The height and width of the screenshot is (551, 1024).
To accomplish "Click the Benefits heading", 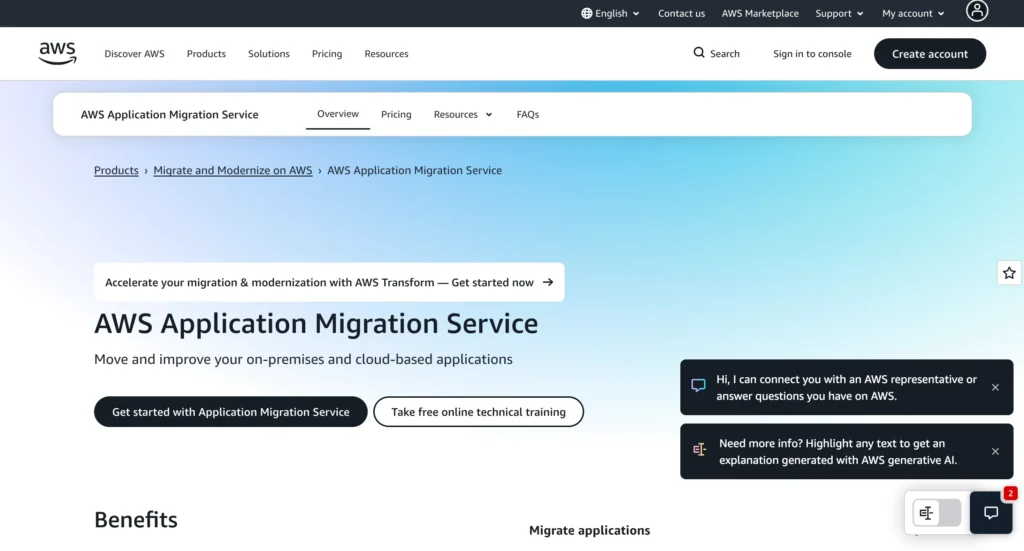I will (x=136, y=520).
